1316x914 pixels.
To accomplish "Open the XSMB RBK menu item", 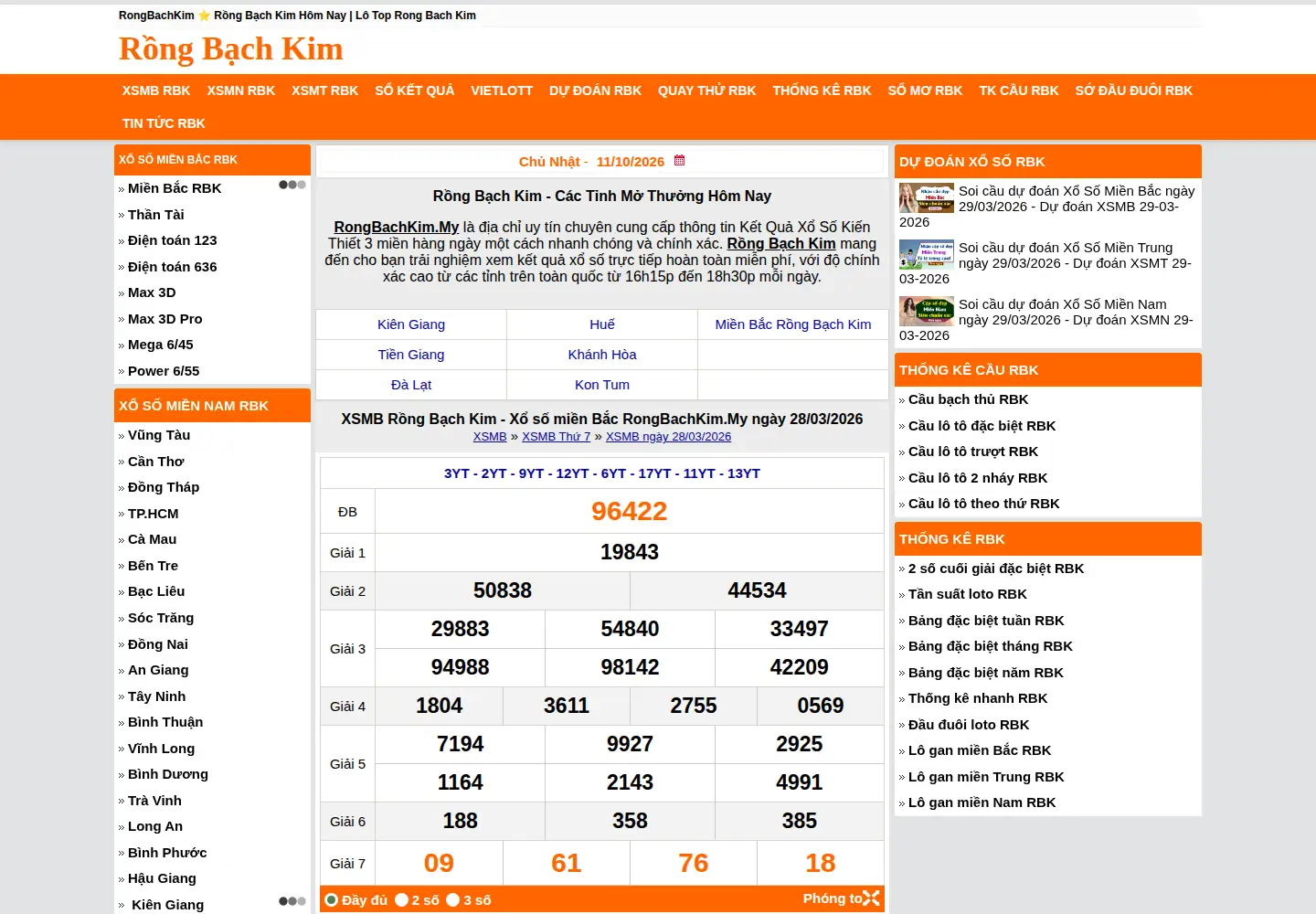I will pyautogui.click(x=156, y=90).
